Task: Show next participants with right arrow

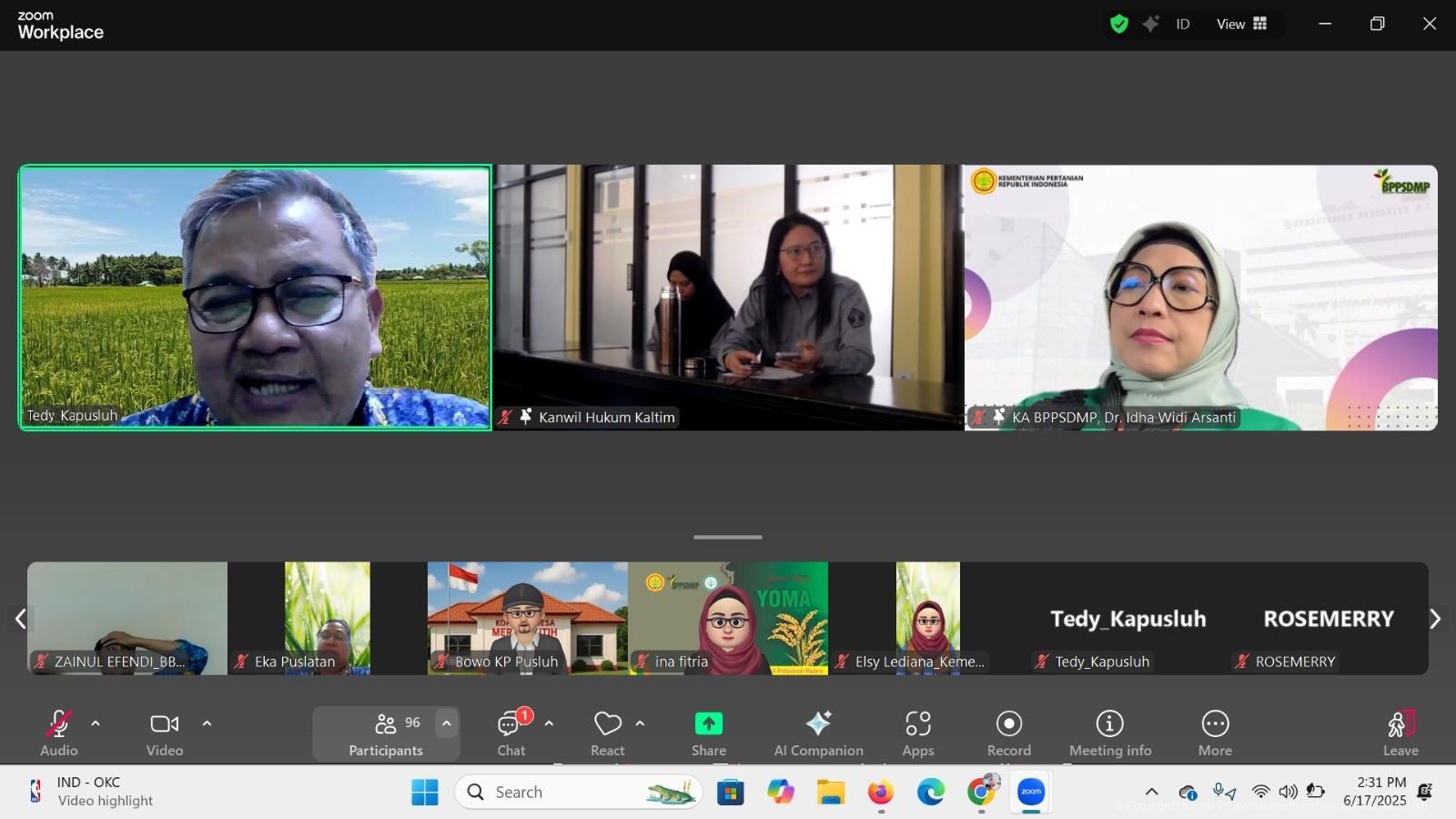Action: (x=1435, y=619)
